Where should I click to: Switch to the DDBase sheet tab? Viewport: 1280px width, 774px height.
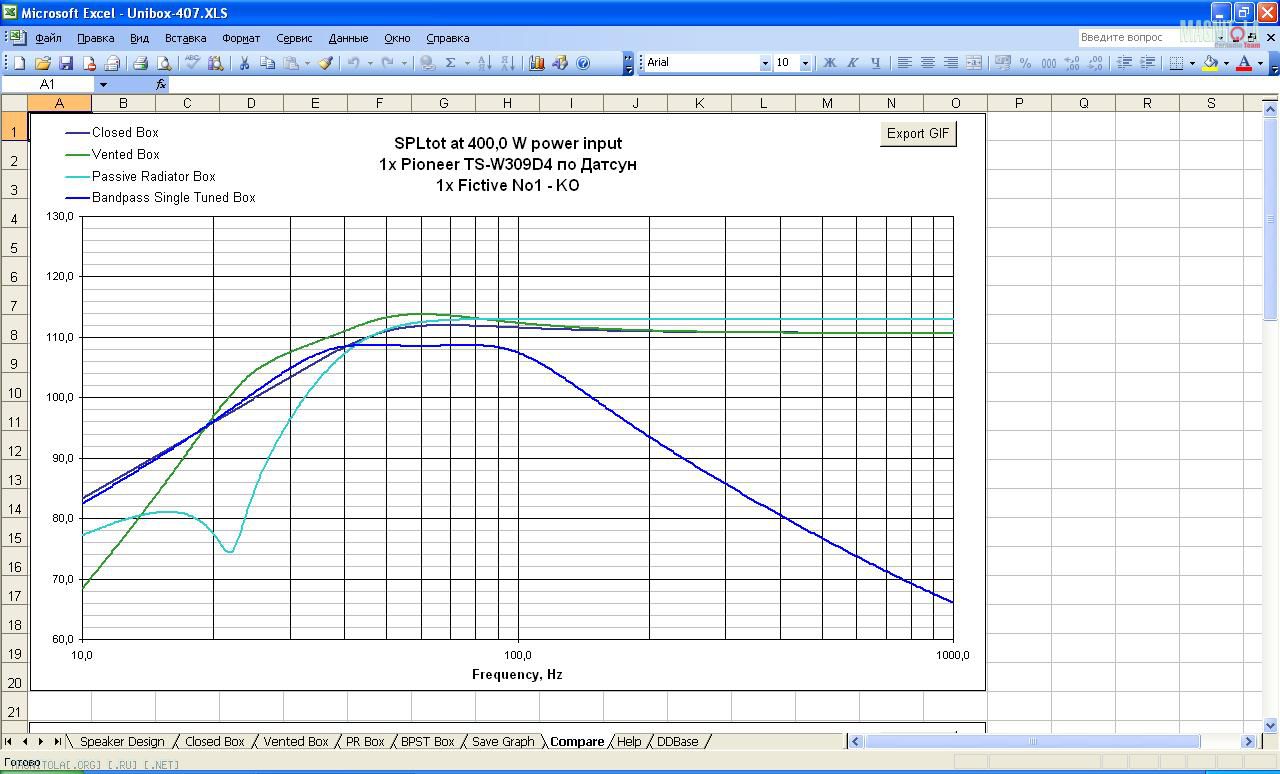tap(677, 741)
